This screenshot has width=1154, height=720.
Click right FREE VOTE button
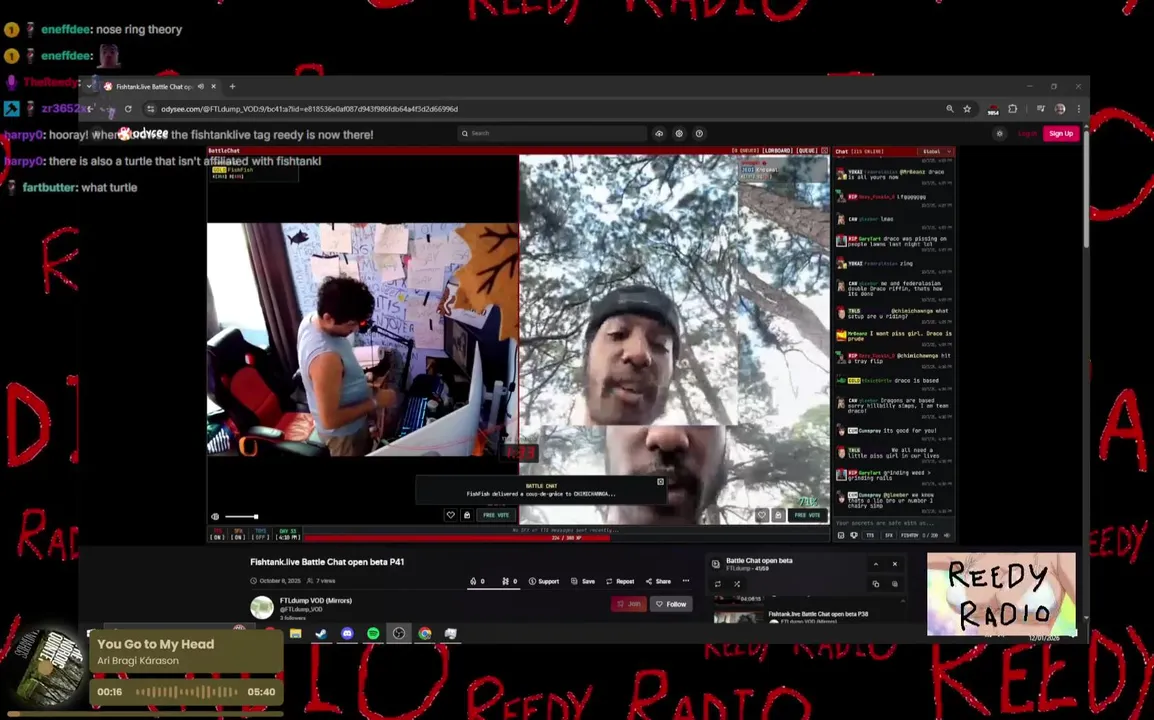pyautogui.click(x=807, y=515)
